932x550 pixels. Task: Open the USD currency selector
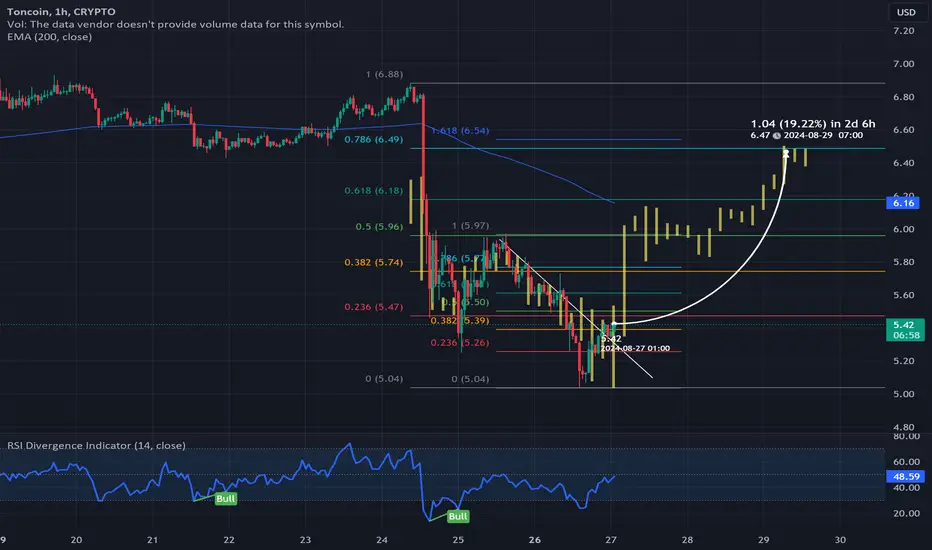906,12
